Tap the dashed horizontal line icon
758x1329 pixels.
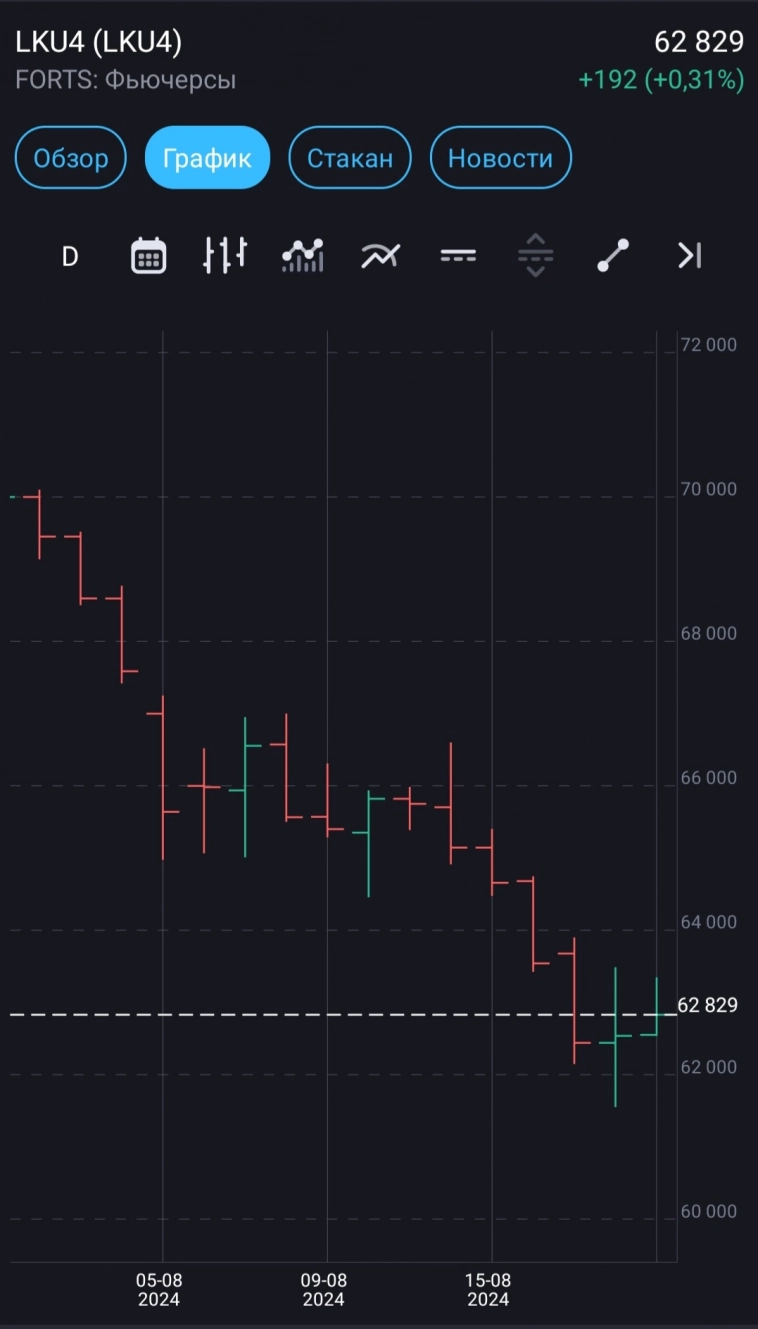point(458,256)
